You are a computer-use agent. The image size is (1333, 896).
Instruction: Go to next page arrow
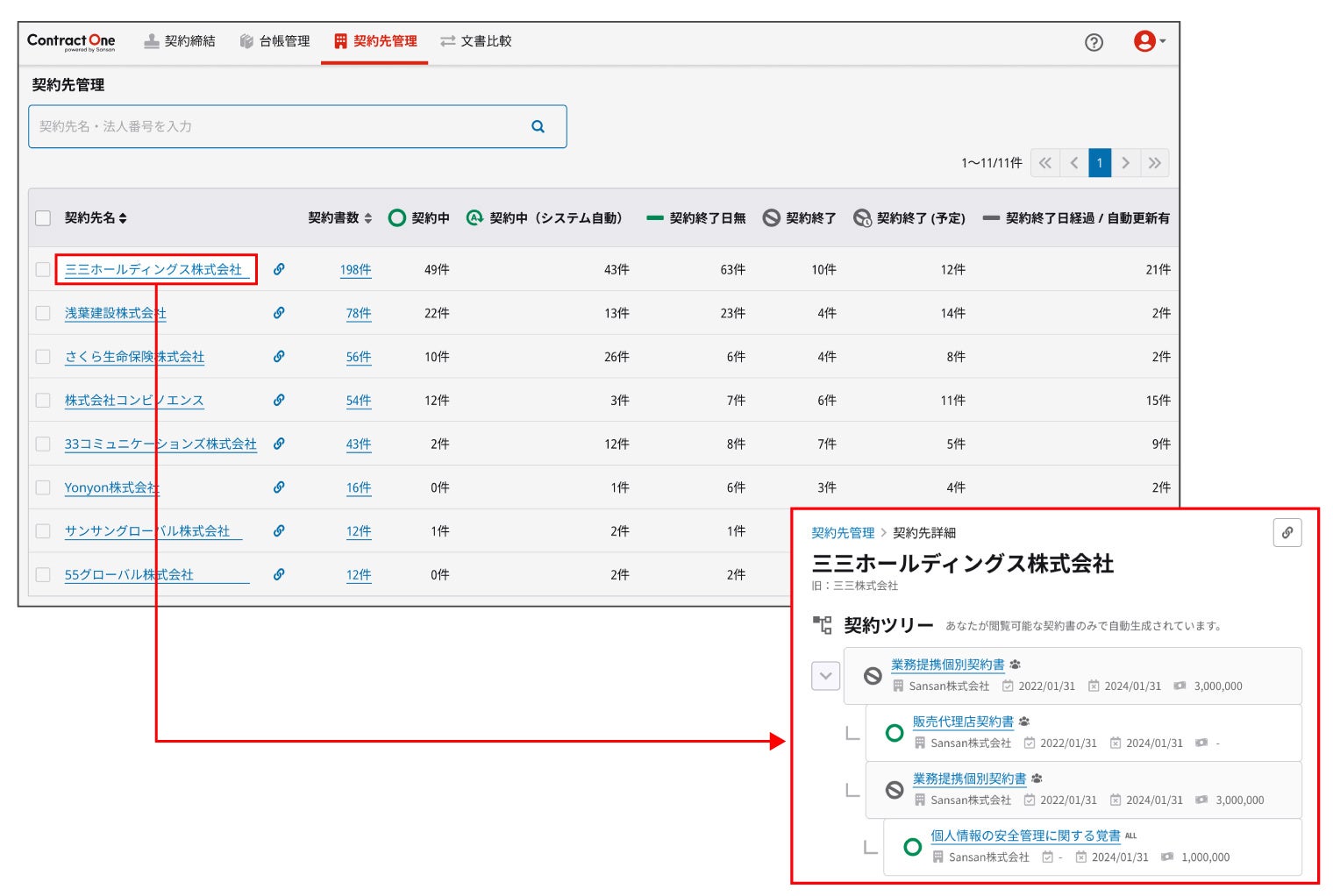click(x=1126, y=163)
